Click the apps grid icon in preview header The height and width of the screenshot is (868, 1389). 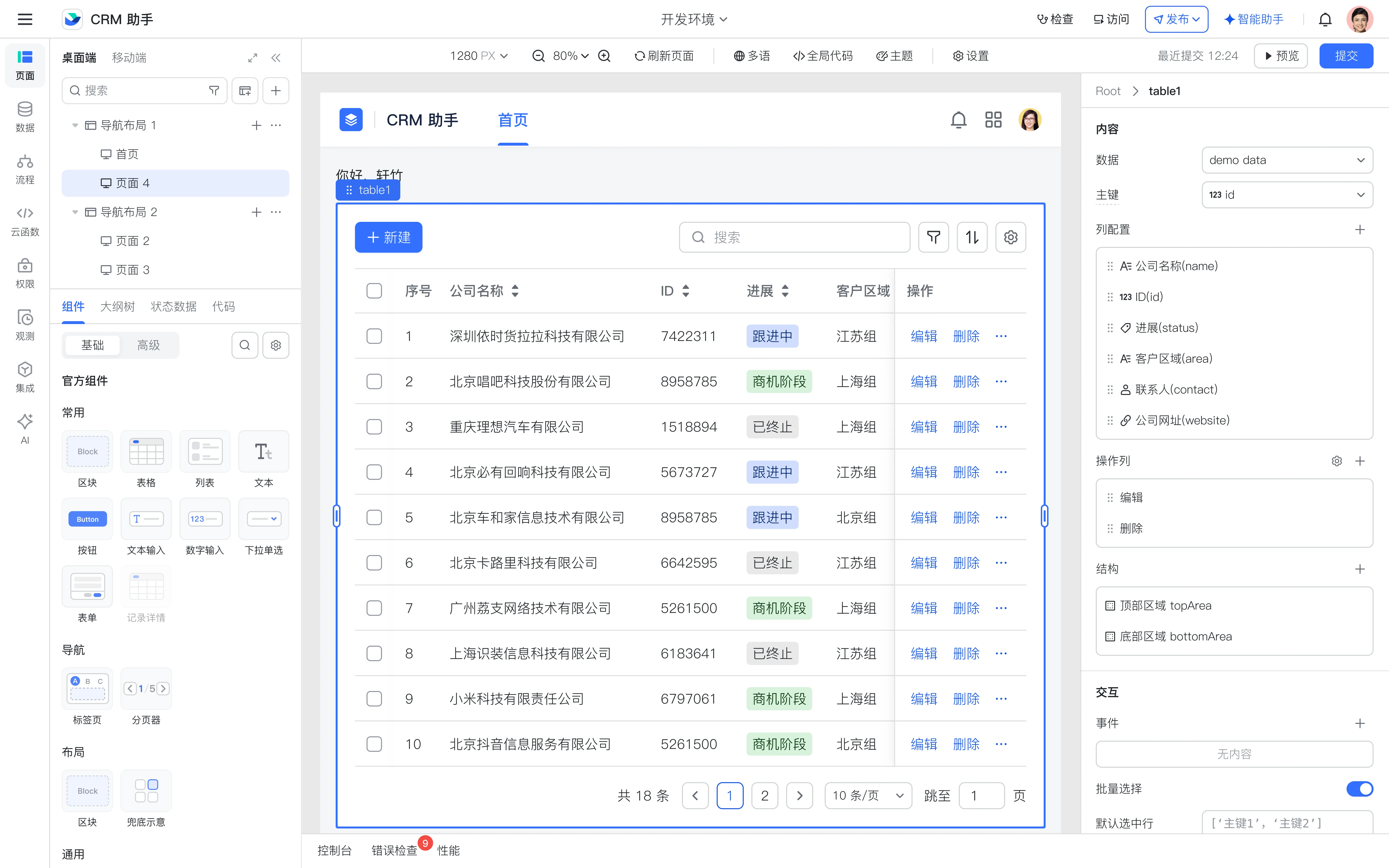click(993, 120)
